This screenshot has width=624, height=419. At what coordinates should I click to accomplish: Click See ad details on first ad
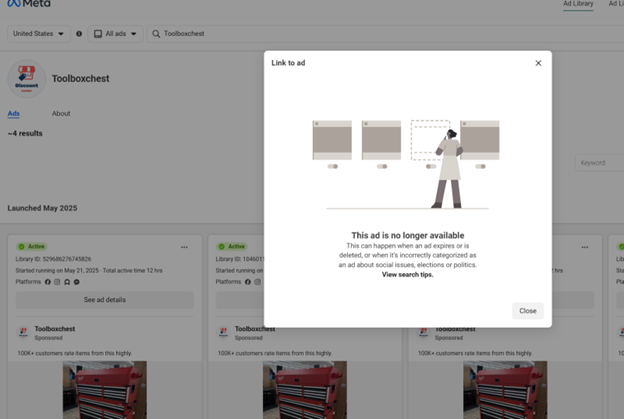tap(105, 300)
